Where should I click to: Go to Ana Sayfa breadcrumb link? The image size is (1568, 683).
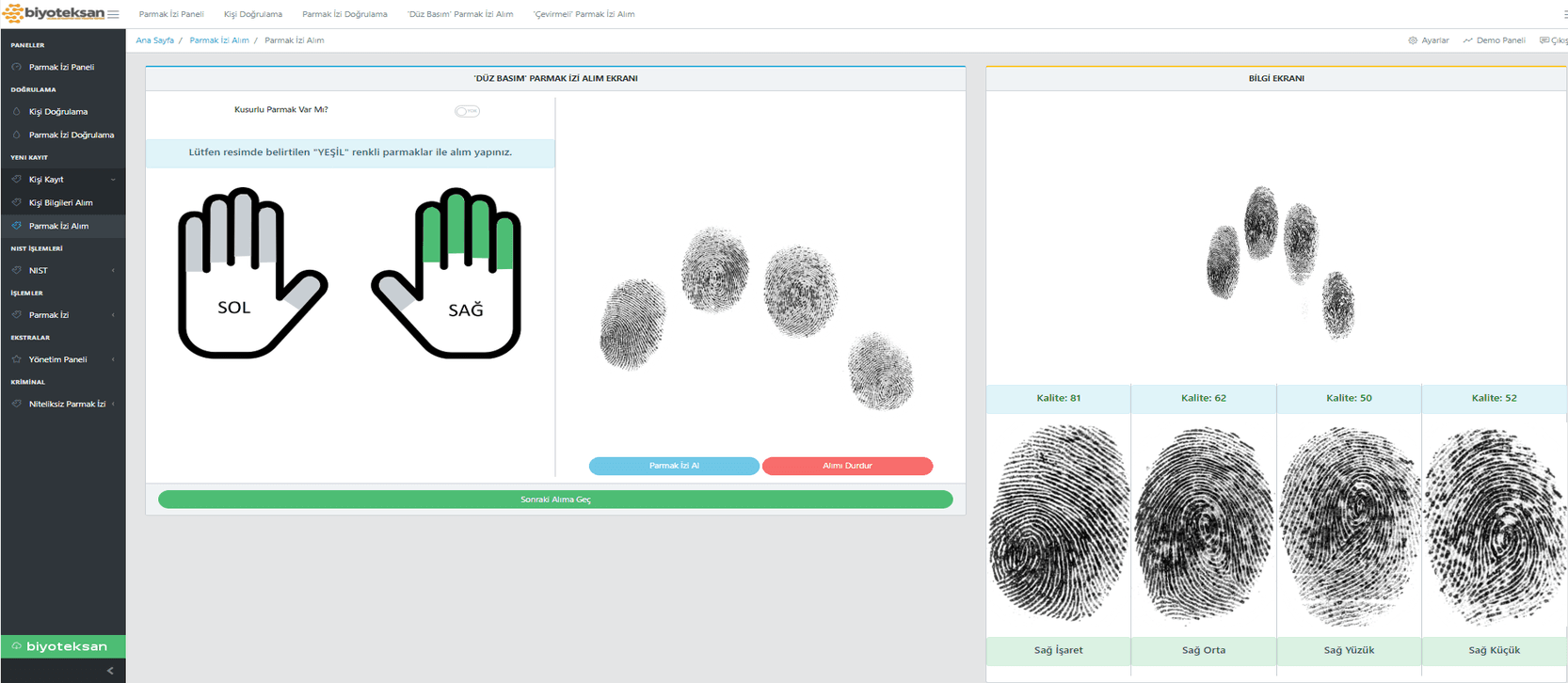click(x=154, y=40)
